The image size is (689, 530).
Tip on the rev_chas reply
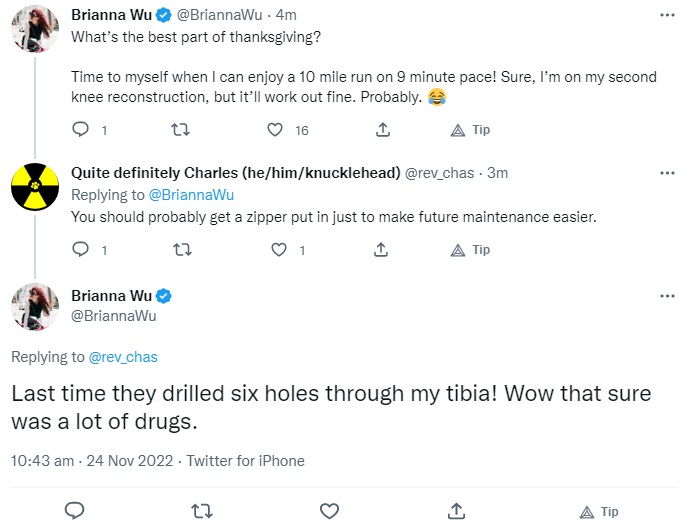[470, 250]
